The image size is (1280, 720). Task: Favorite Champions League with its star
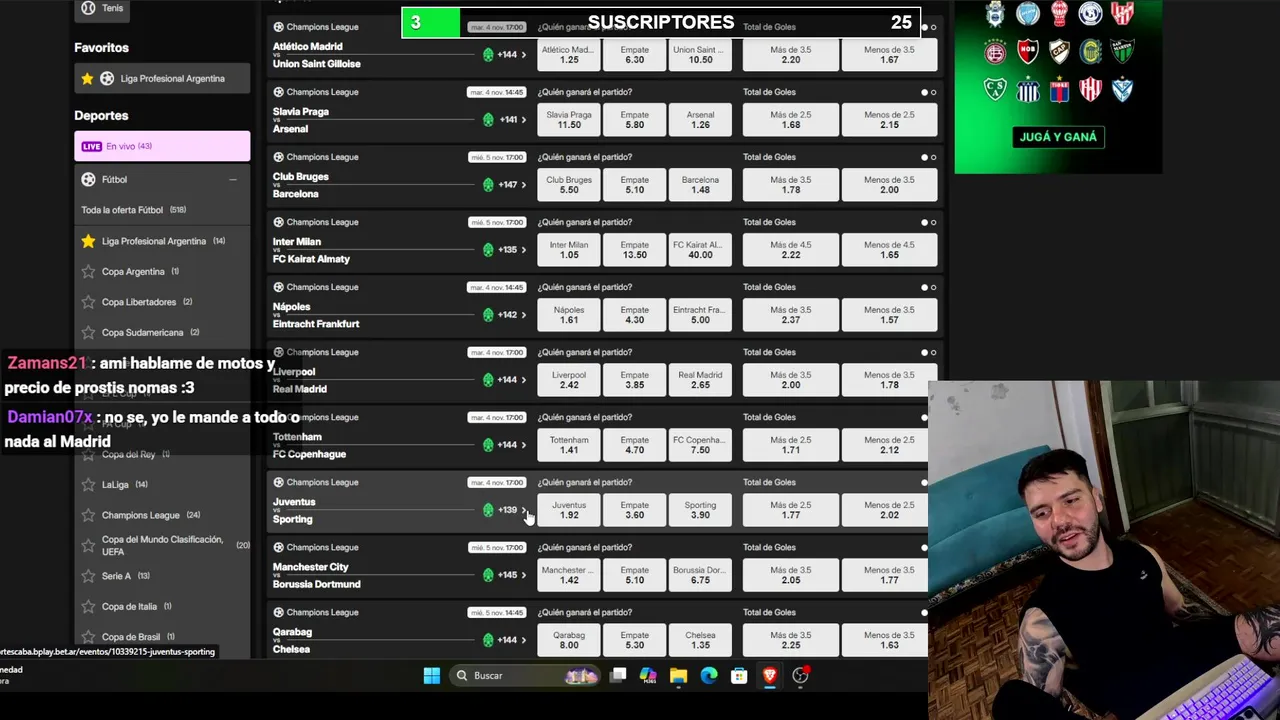tap(88, 515)
